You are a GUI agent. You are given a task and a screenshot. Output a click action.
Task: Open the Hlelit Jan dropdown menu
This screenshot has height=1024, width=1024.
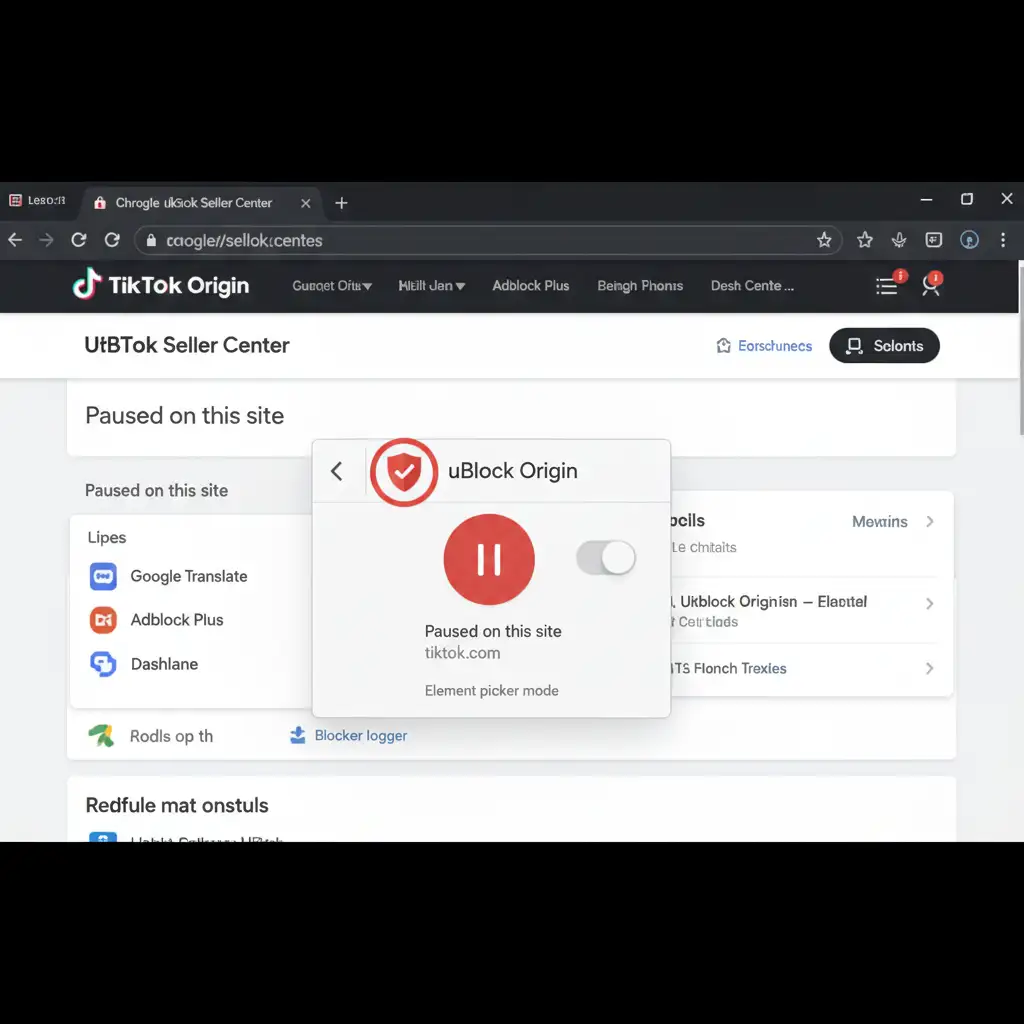tap(431, 286)
